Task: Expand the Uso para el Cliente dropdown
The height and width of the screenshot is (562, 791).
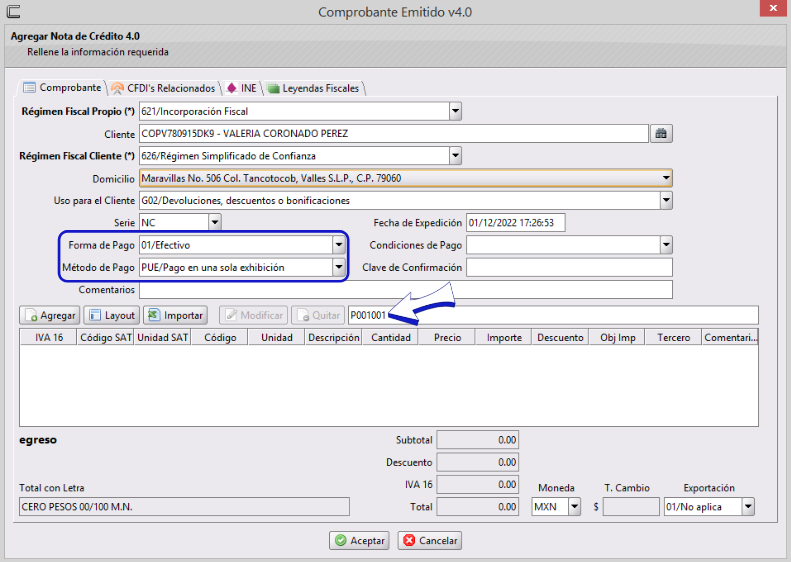Action: pos(666,200)
